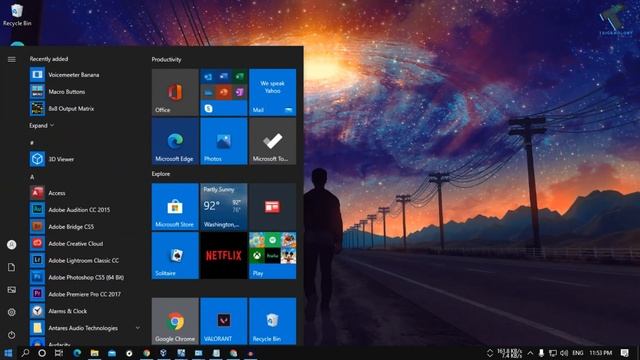Select the Recycle Bin desktop icon
The image size is (640, 360).
click(17, 15)
